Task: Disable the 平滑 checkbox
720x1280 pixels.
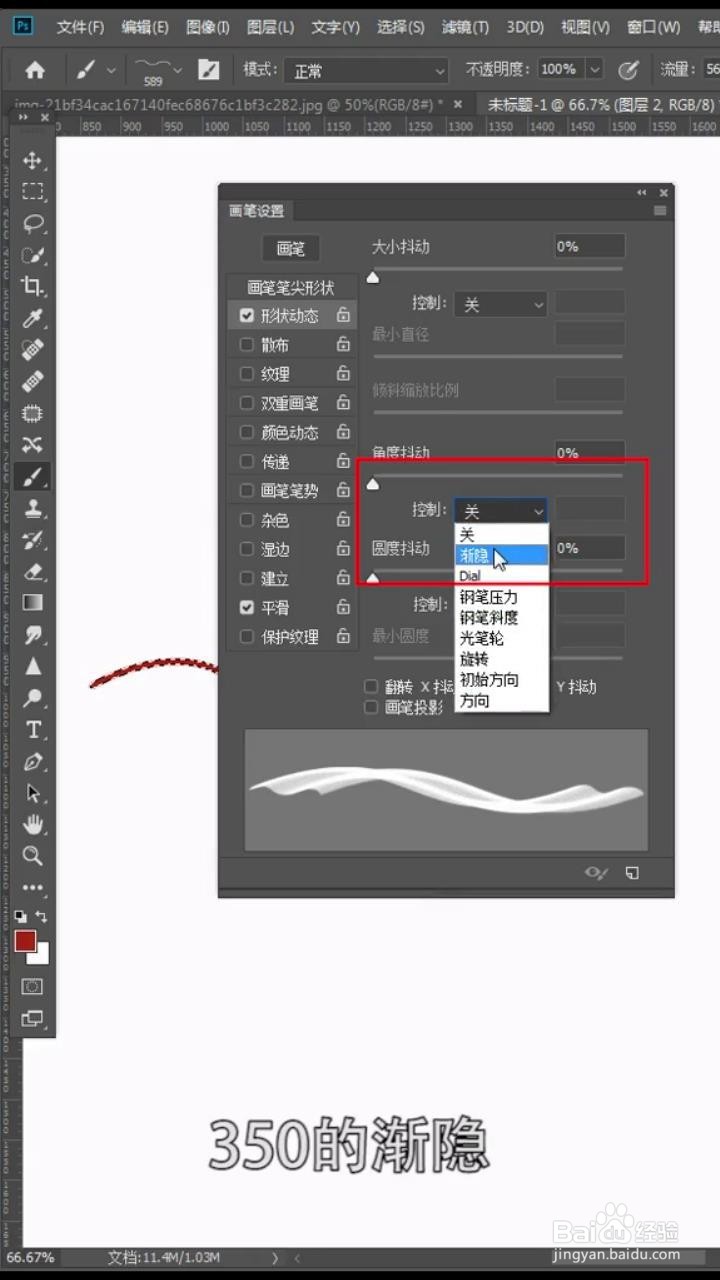Action: [247, 607]
